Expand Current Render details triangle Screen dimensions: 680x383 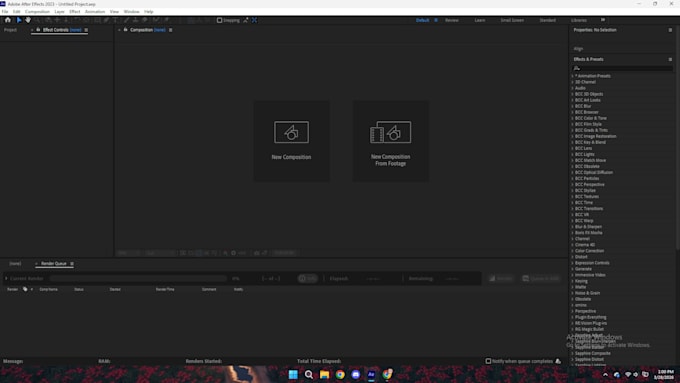(6, 278)
